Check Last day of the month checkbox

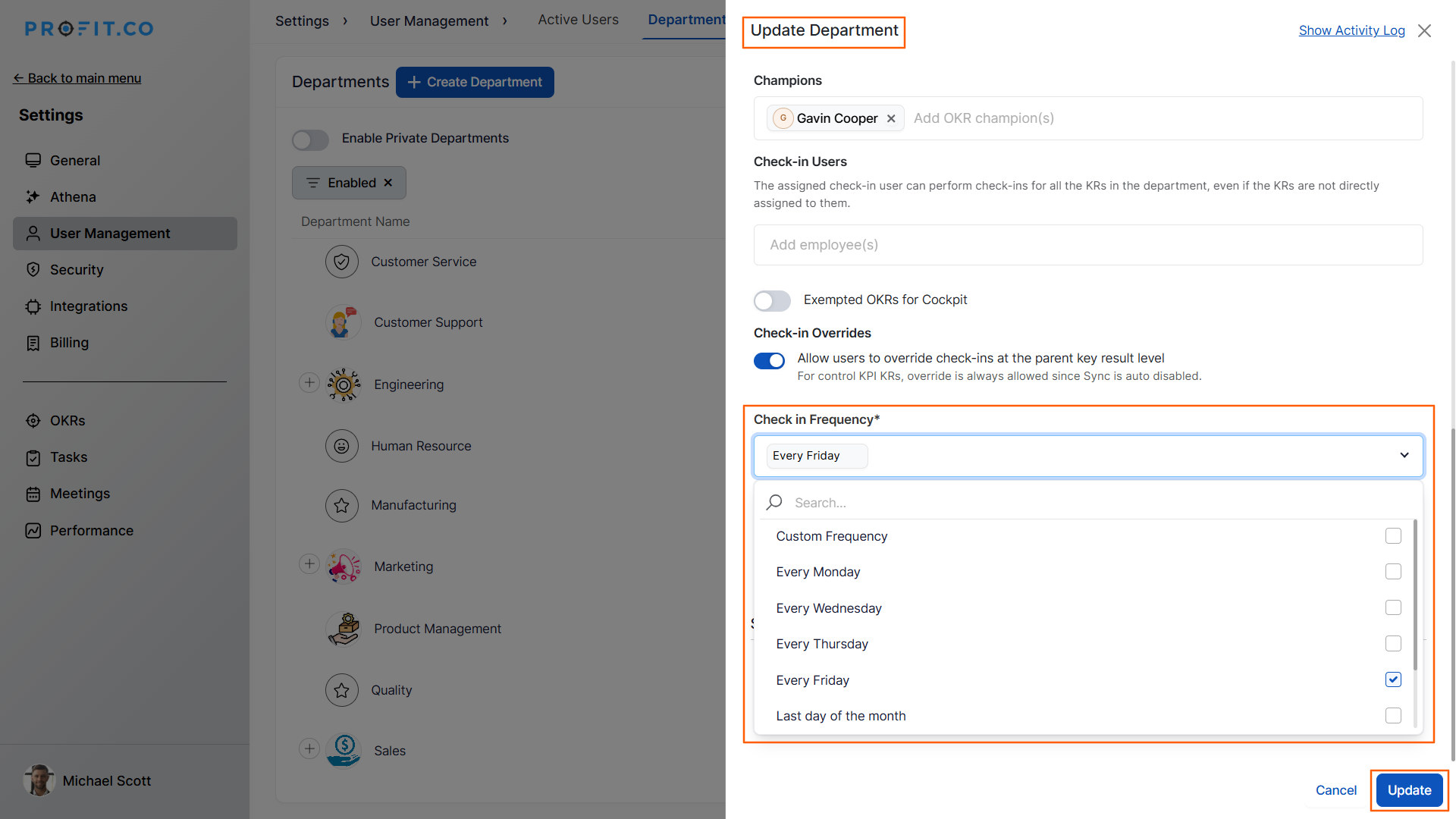point(1393,716)
